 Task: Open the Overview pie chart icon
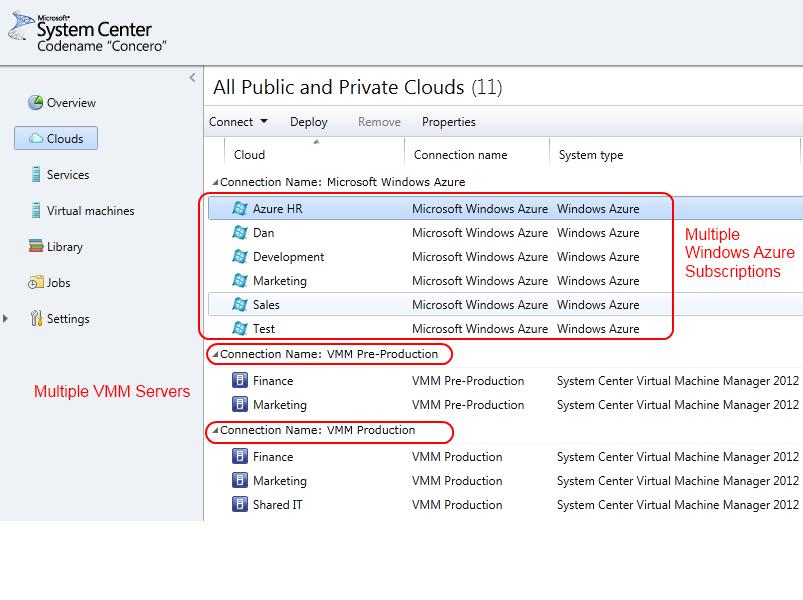coord(35,102)
